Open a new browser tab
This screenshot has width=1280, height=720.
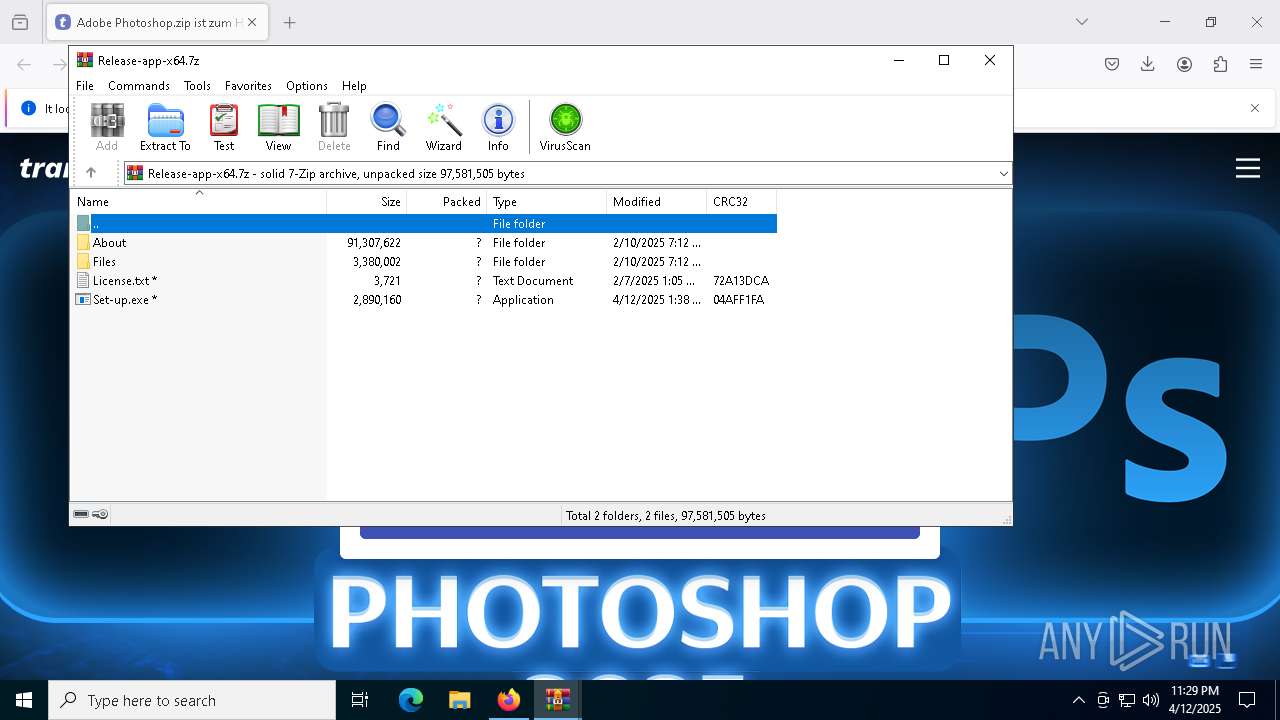coord(290,22)
